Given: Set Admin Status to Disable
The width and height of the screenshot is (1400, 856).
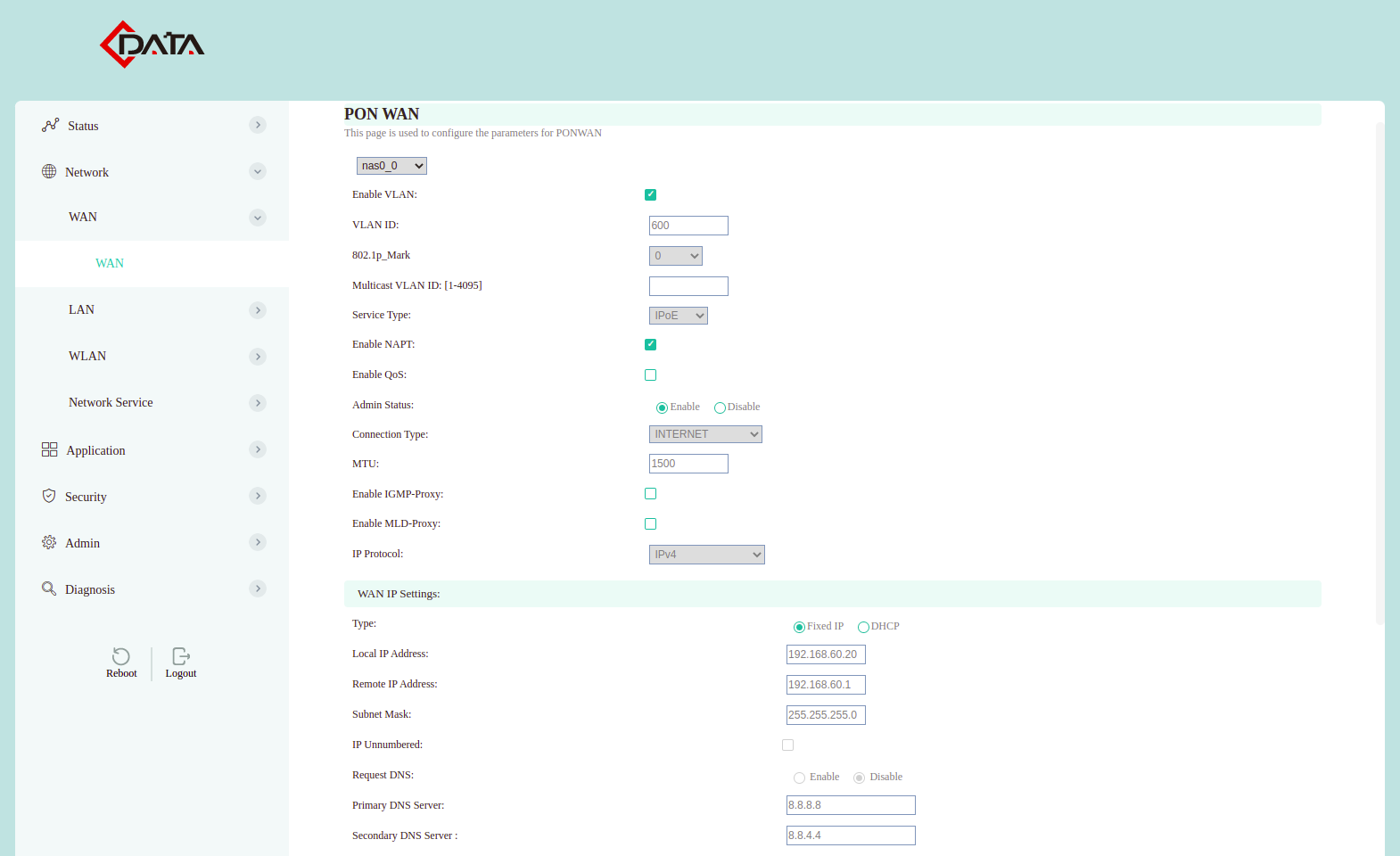Looking at the screenshot, I should pyautogui.click(x=720, y=407).
